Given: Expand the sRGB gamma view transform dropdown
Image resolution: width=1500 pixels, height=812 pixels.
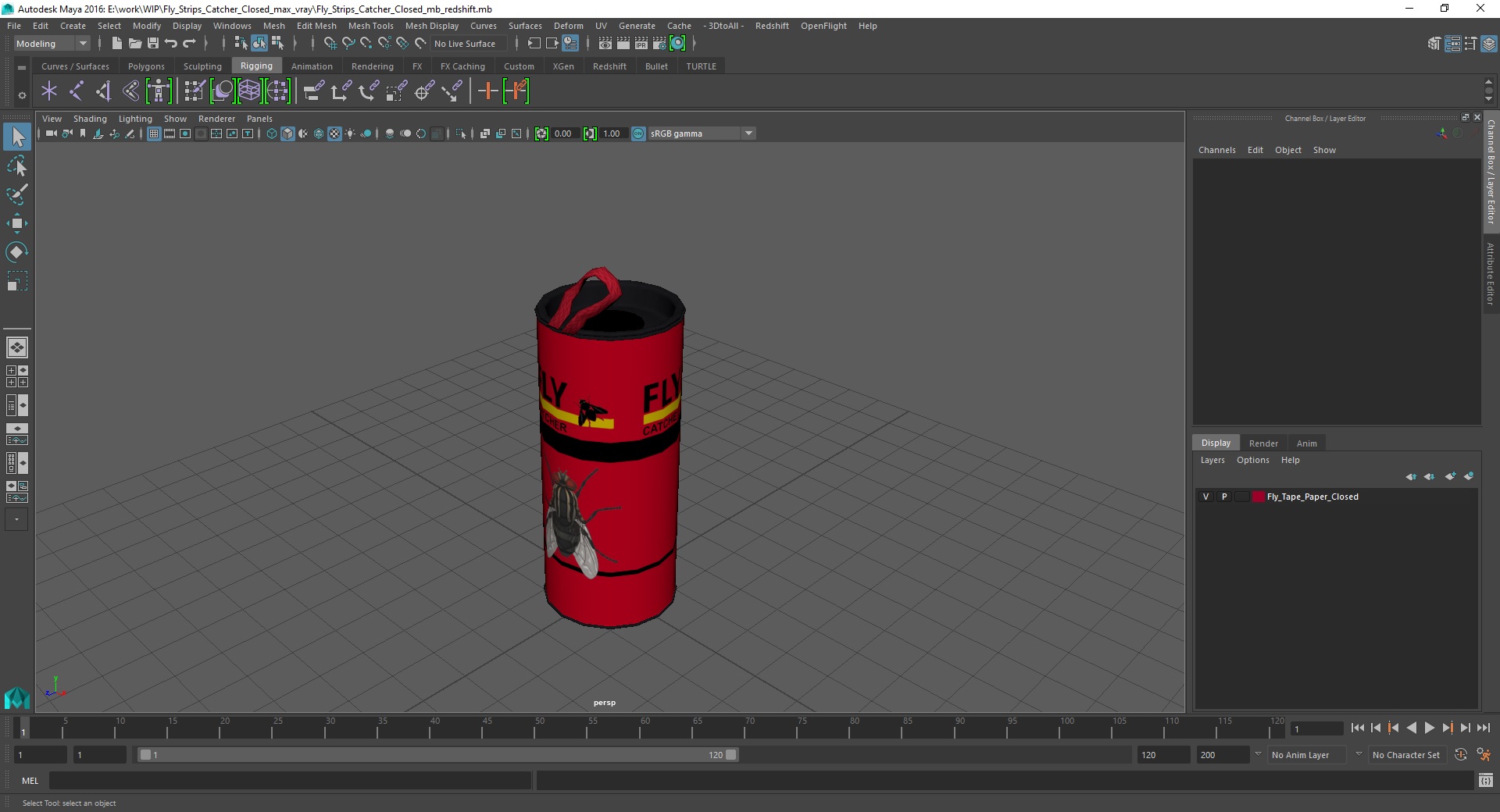Looking at the screenshot, I should pos(748,134).
